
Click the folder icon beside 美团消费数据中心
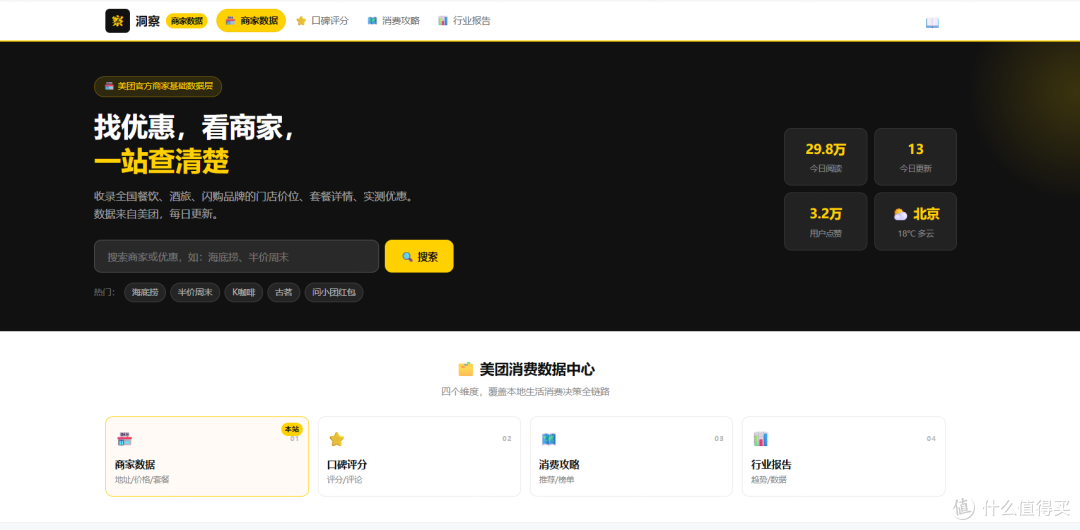[x=466, y=369]
